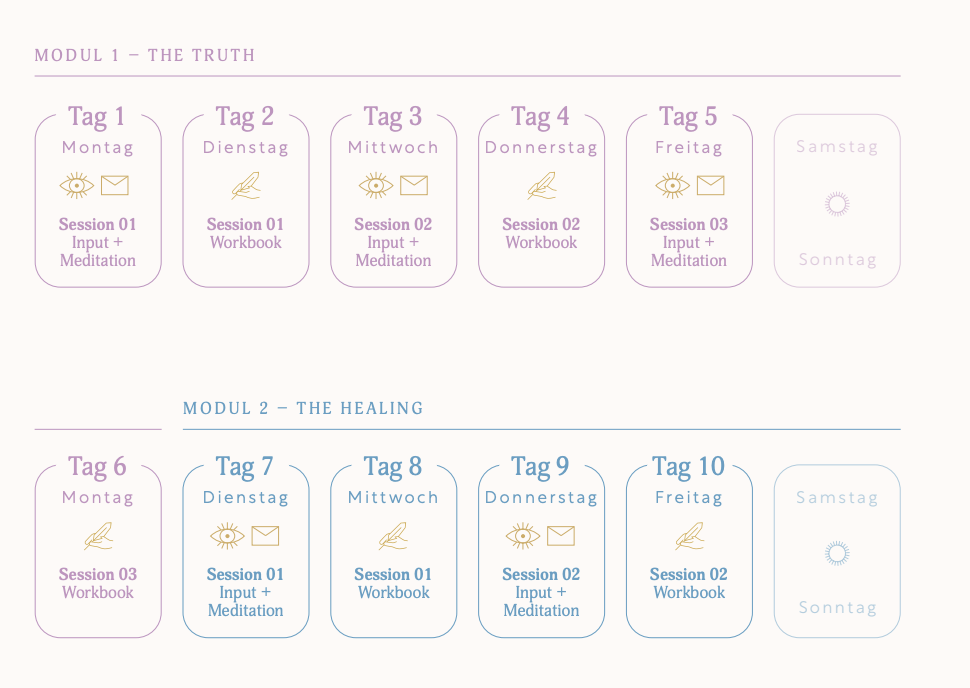Click the quill icon in Tag 10 Freitag
This screenshot has width=970, height=688.
(690, 536)
